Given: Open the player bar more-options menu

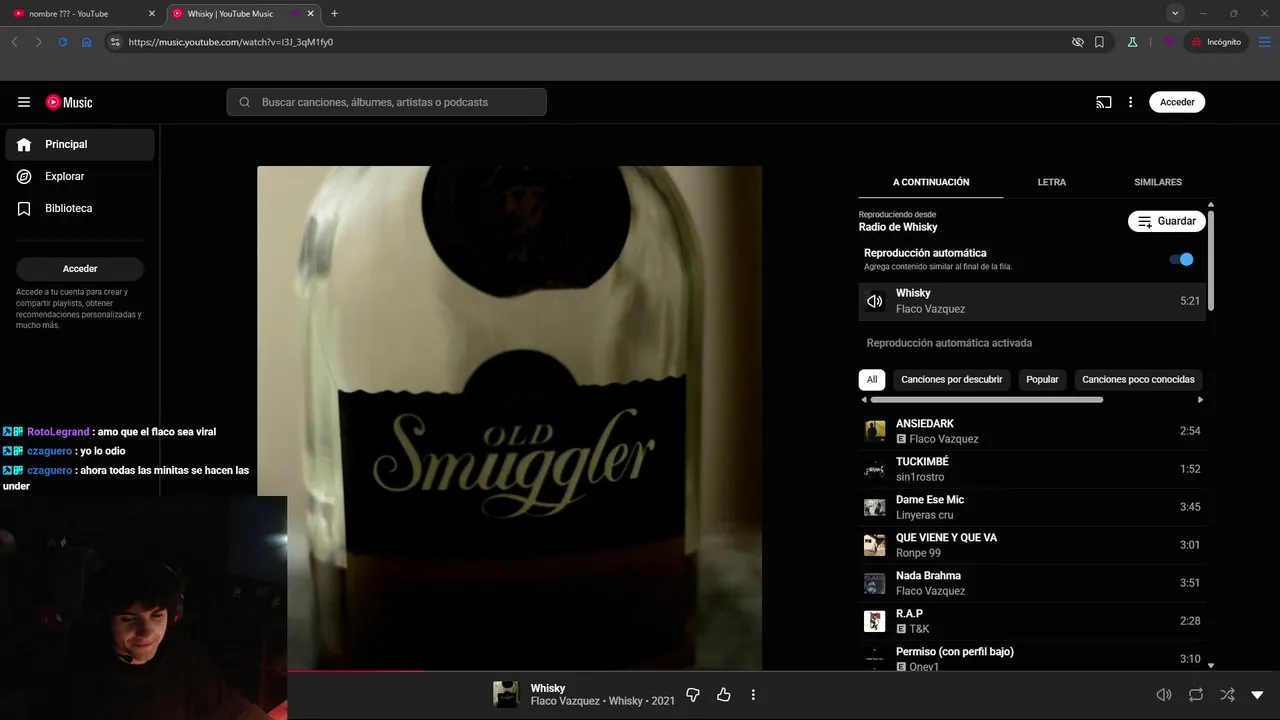Looking at the screenshot, I should point(753,695).
